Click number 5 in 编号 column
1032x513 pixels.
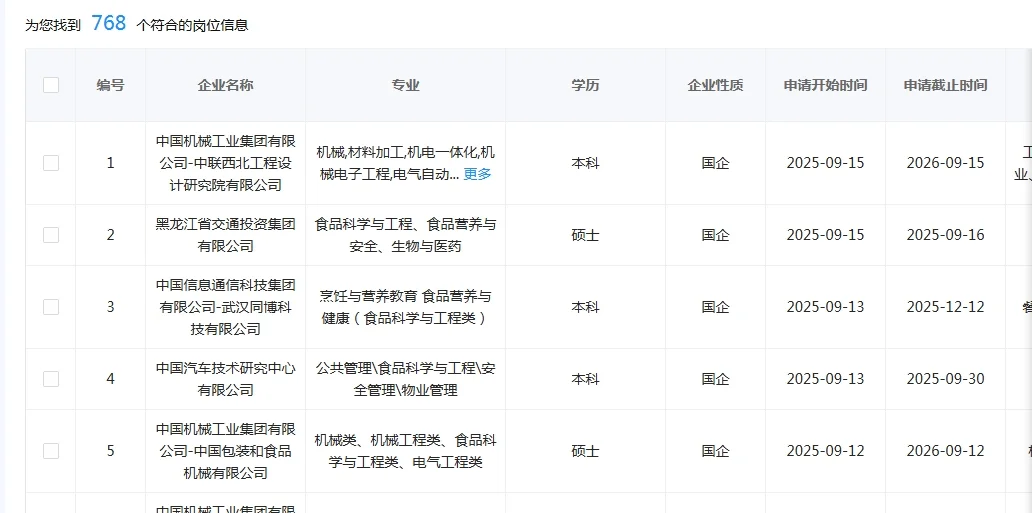(110, 451)
